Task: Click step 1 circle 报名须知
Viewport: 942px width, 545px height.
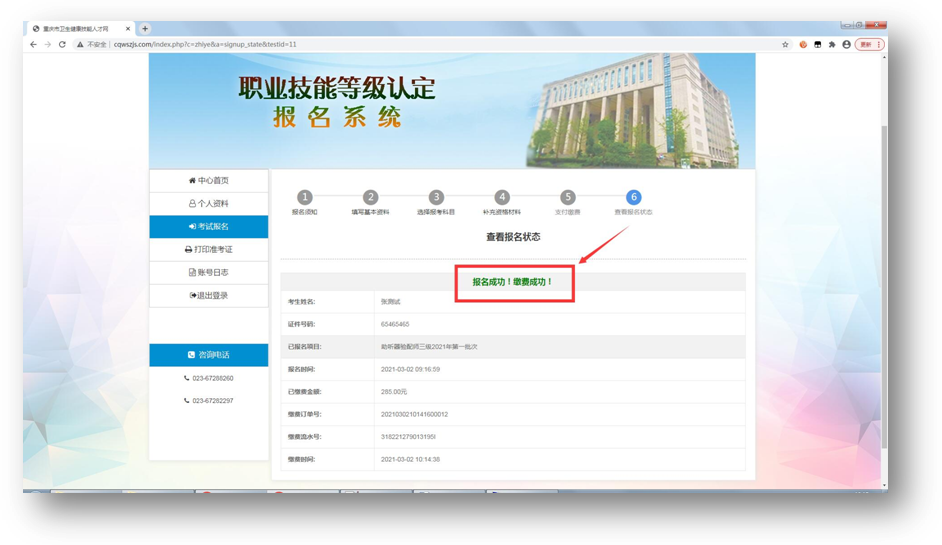Action: [305, 198]
